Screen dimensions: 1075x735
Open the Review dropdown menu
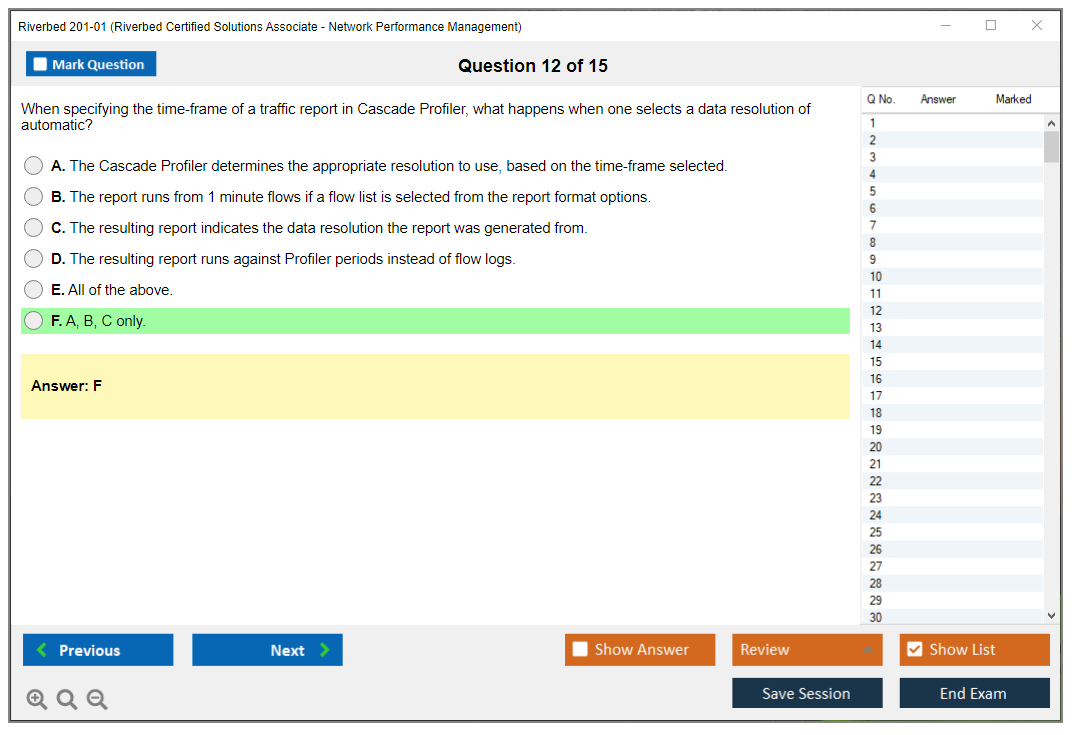pyautogui.click(x=806, y=650)
